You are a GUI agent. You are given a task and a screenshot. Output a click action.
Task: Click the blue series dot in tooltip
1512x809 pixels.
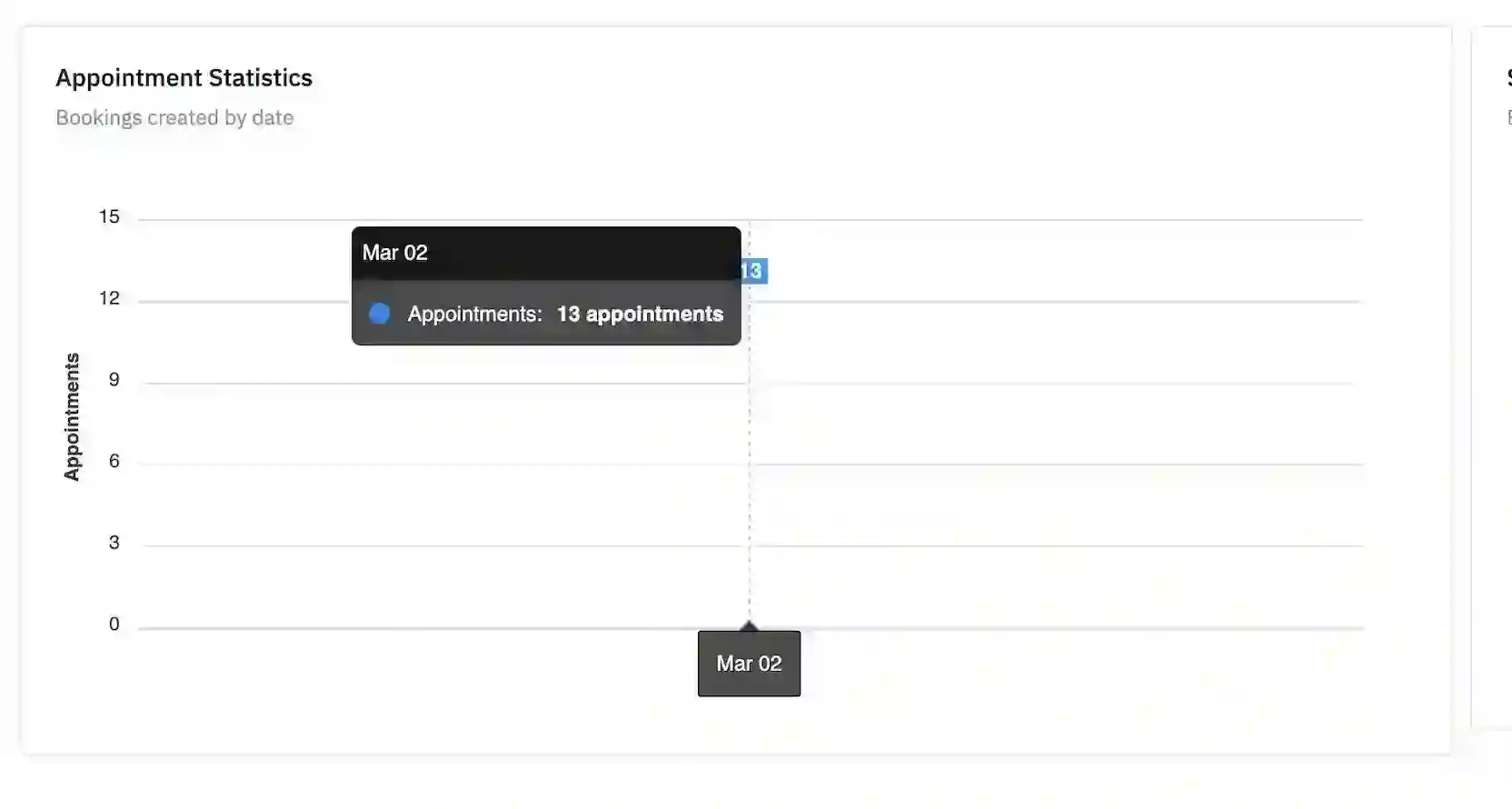coord(380,314)
